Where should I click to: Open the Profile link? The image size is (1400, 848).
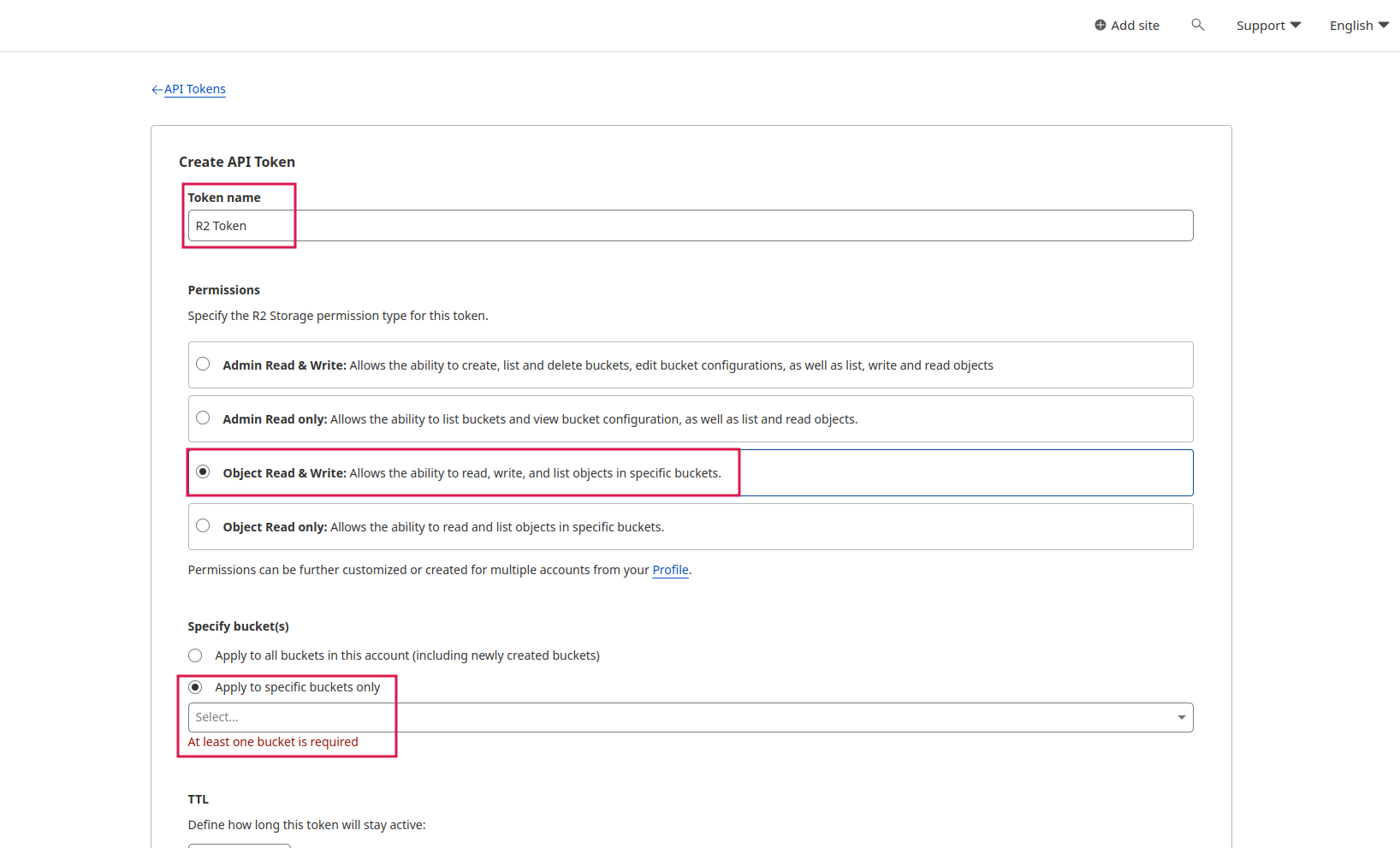point(670,570)
